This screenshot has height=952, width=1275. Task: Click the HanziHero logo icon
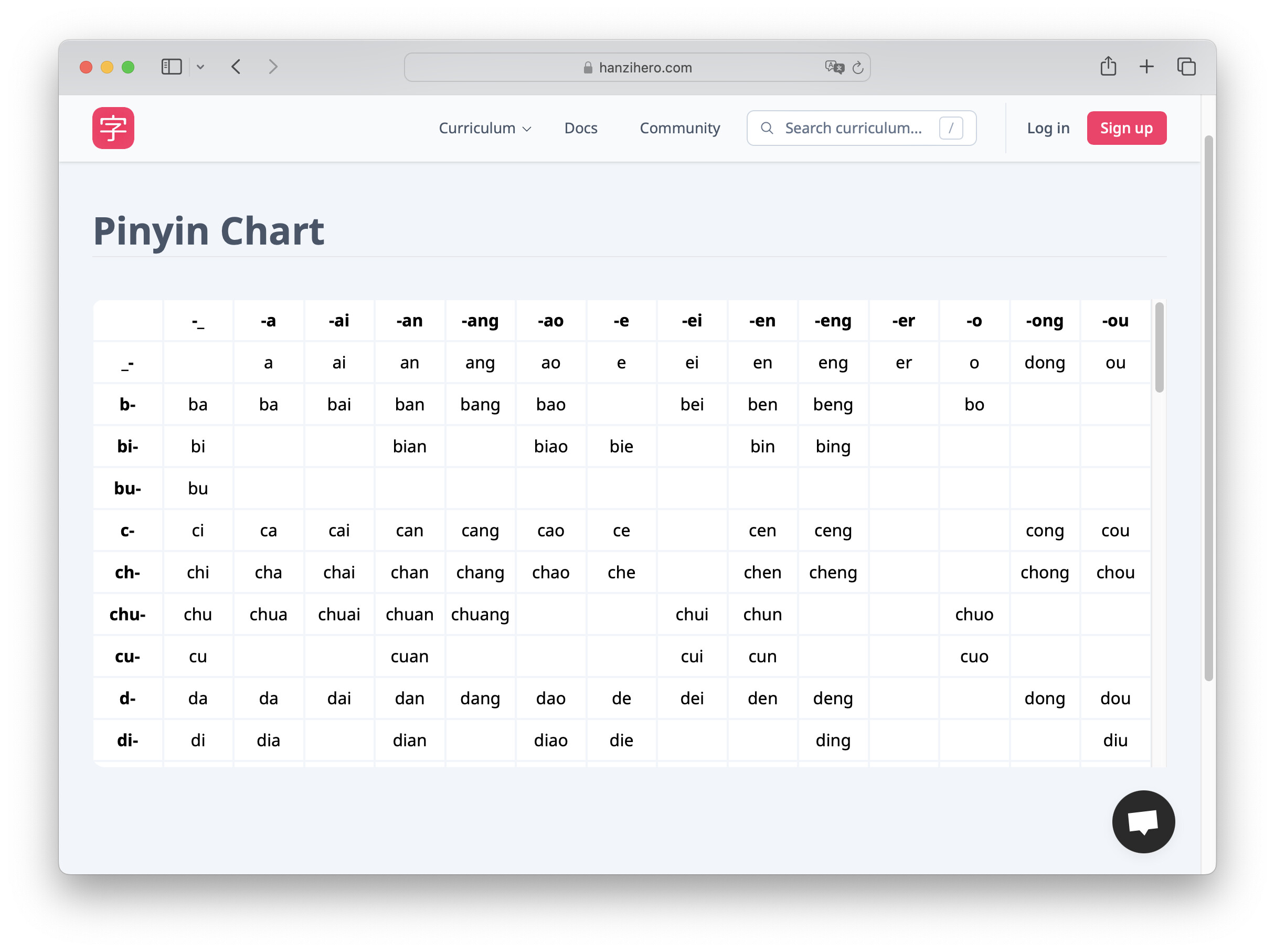113,128
